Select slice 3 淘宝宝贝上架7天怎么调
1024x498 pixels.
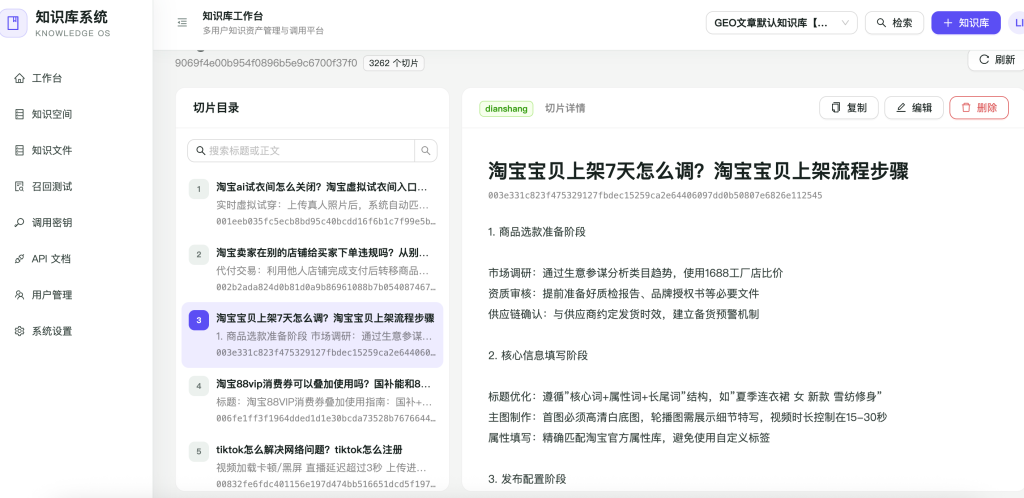pos(312,335)
